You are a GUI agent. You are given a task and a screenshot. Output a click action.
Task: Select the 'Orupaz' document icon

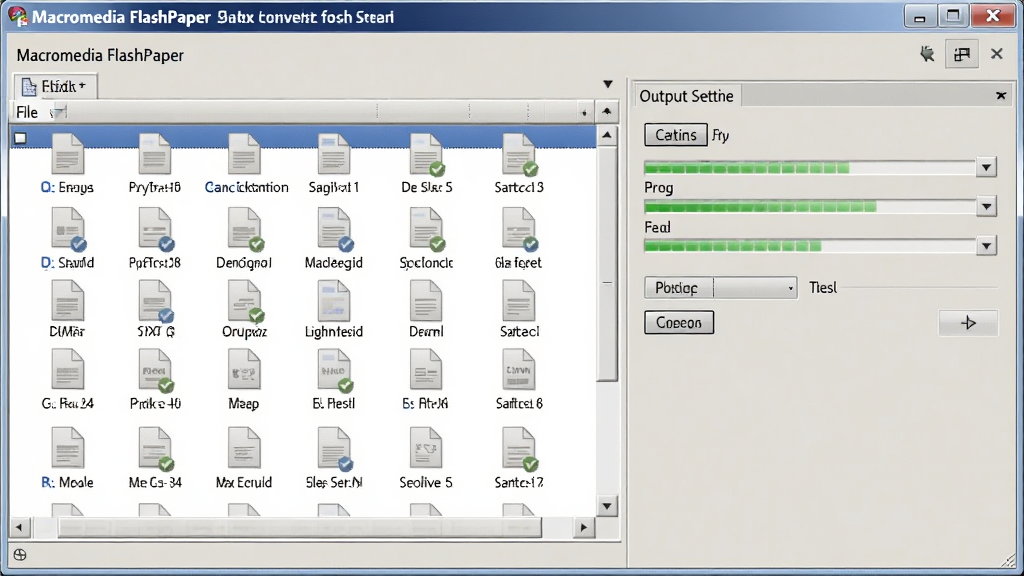(245, 300)
